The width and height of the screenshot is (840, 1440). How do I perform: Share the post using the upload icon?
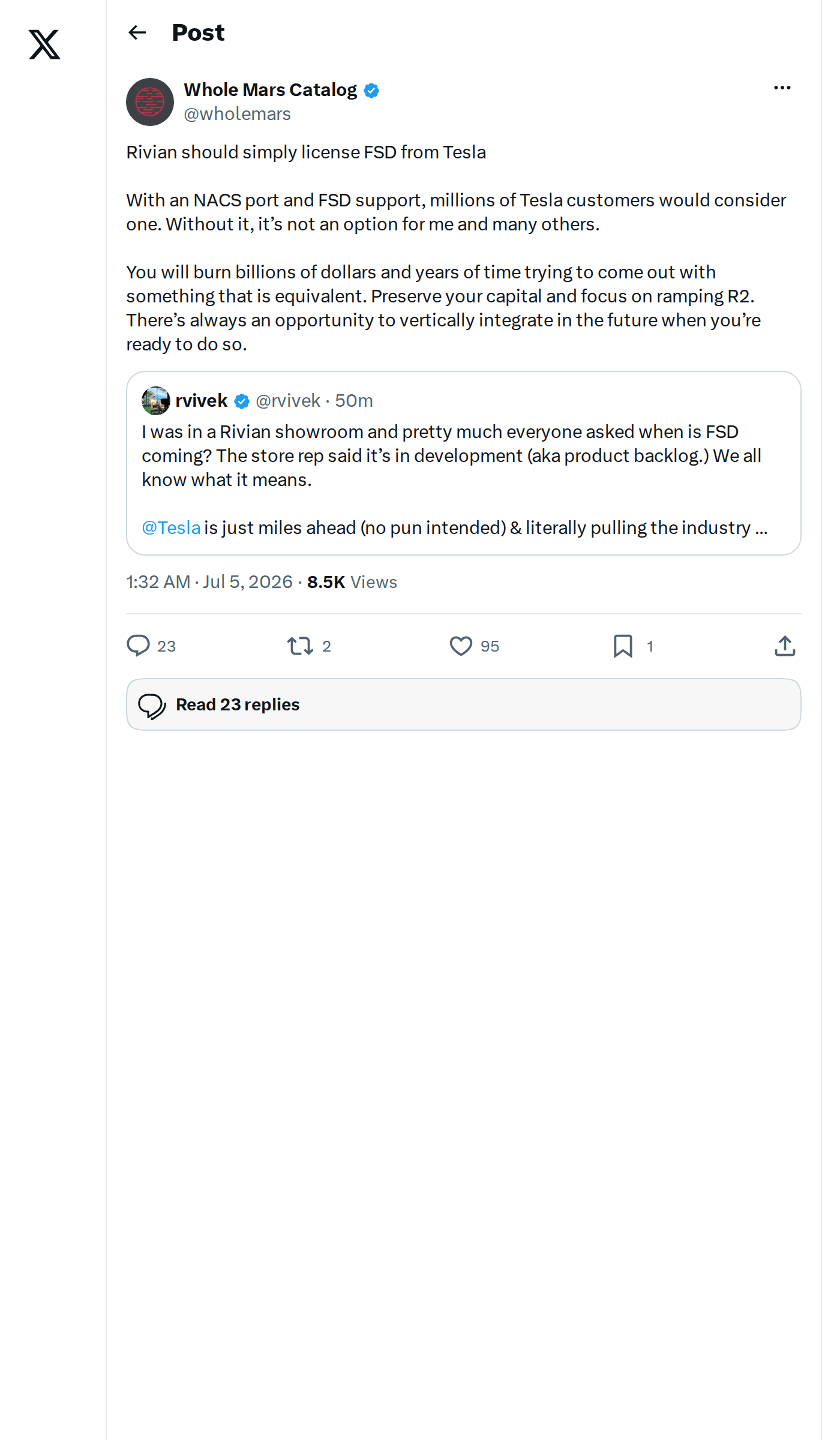click(785, 646)
